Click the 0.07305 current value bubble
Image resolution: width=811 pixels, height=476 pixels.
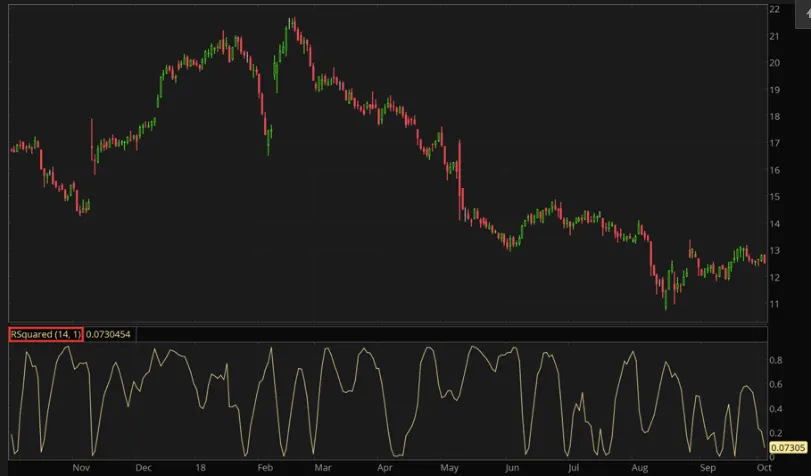click(788, 448)
